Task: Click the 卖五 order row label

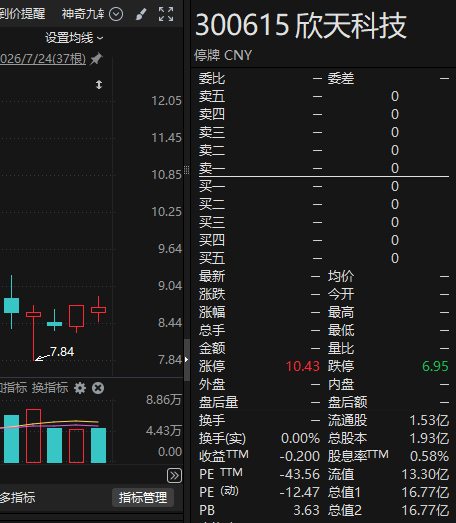Action: pos(212,97)
